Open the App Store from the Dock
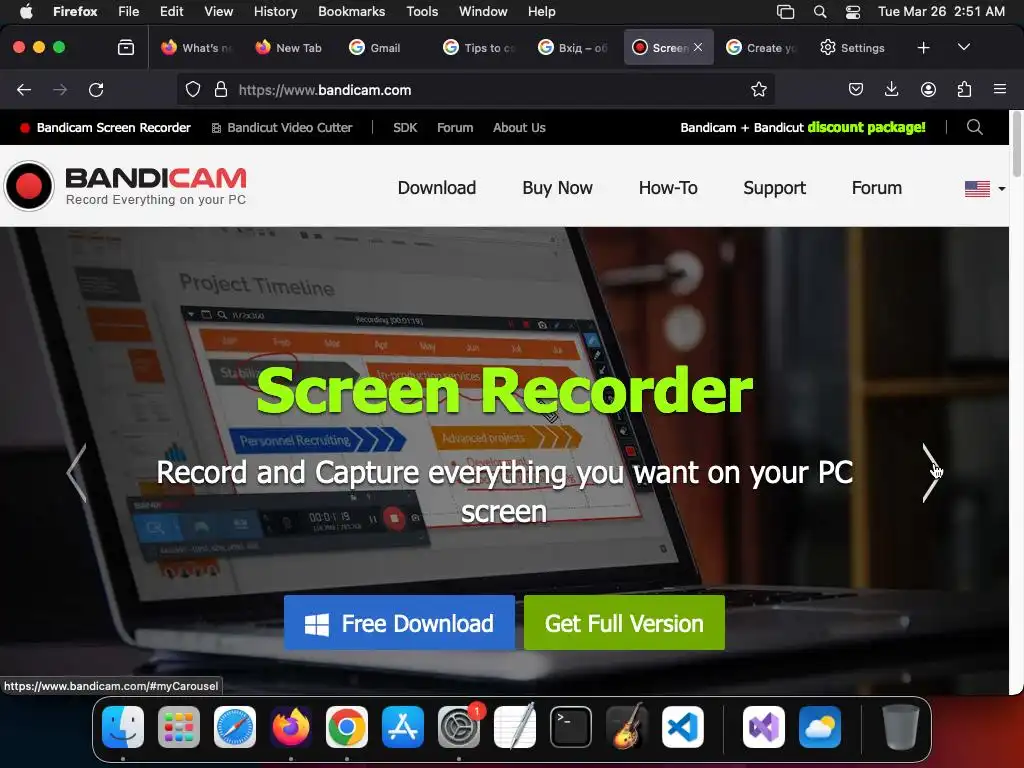1024x768 pixels. click(403, 727)
